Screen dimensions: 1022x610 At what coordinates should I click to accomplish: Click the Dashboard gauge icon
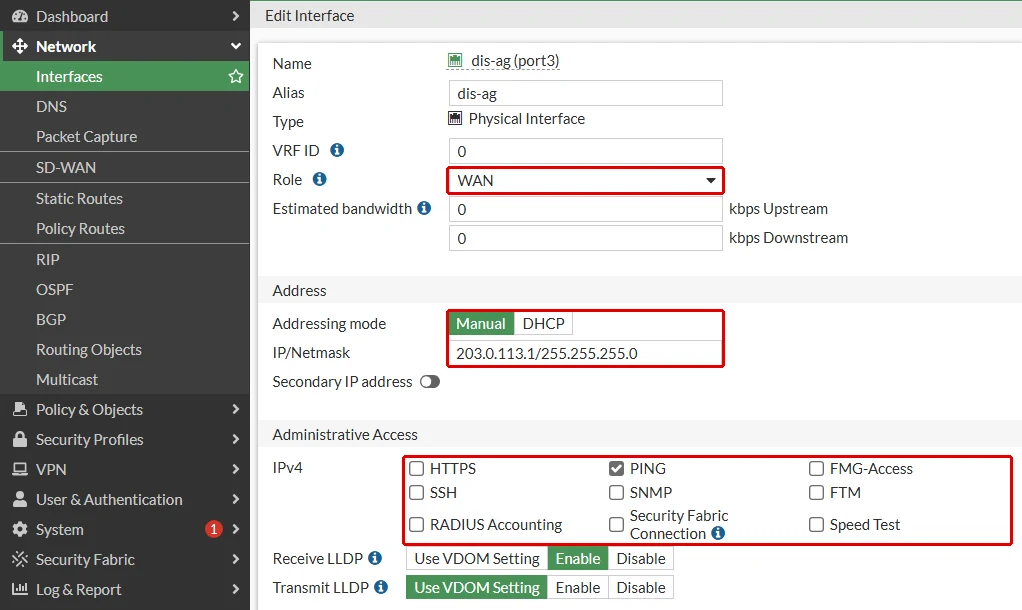(20, 16)
